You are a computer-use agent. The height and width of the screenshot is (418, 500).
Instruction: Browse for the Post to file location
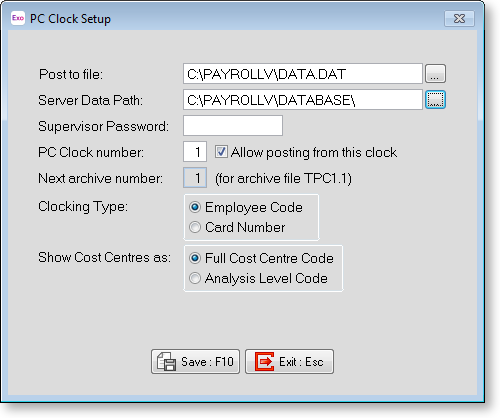(x=435, y=74)
